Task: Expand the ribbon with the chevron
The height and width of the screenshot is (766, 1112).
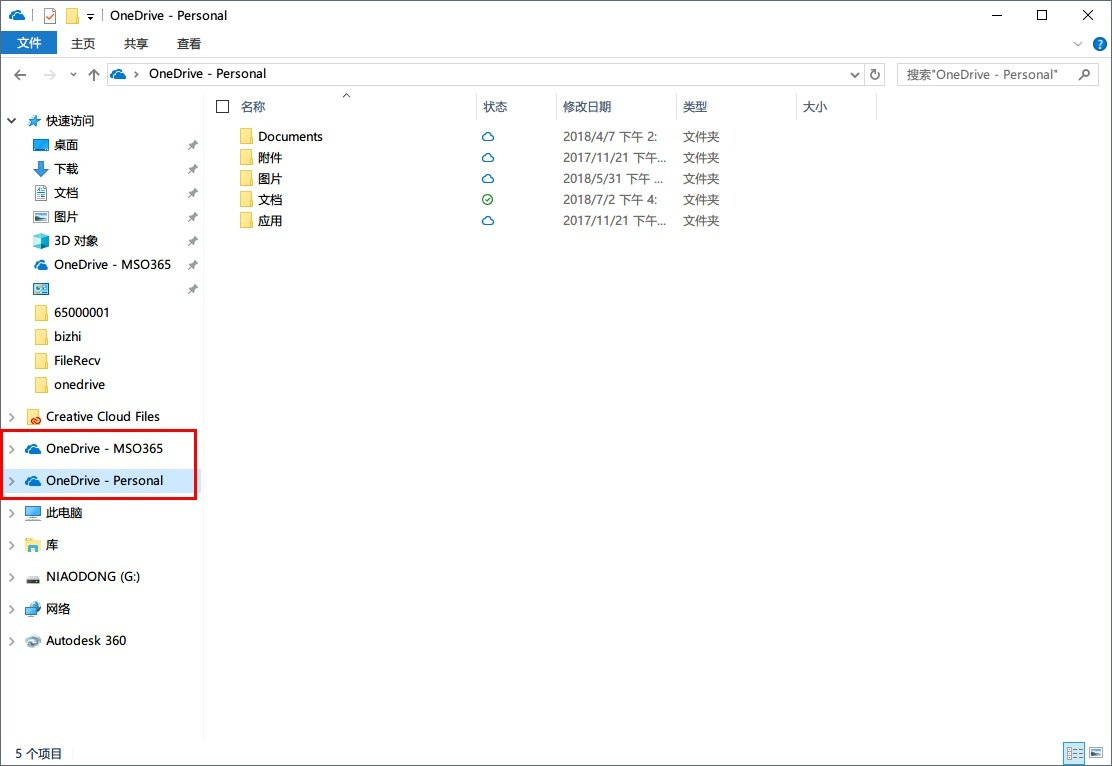Action: tap(1078, 44)
